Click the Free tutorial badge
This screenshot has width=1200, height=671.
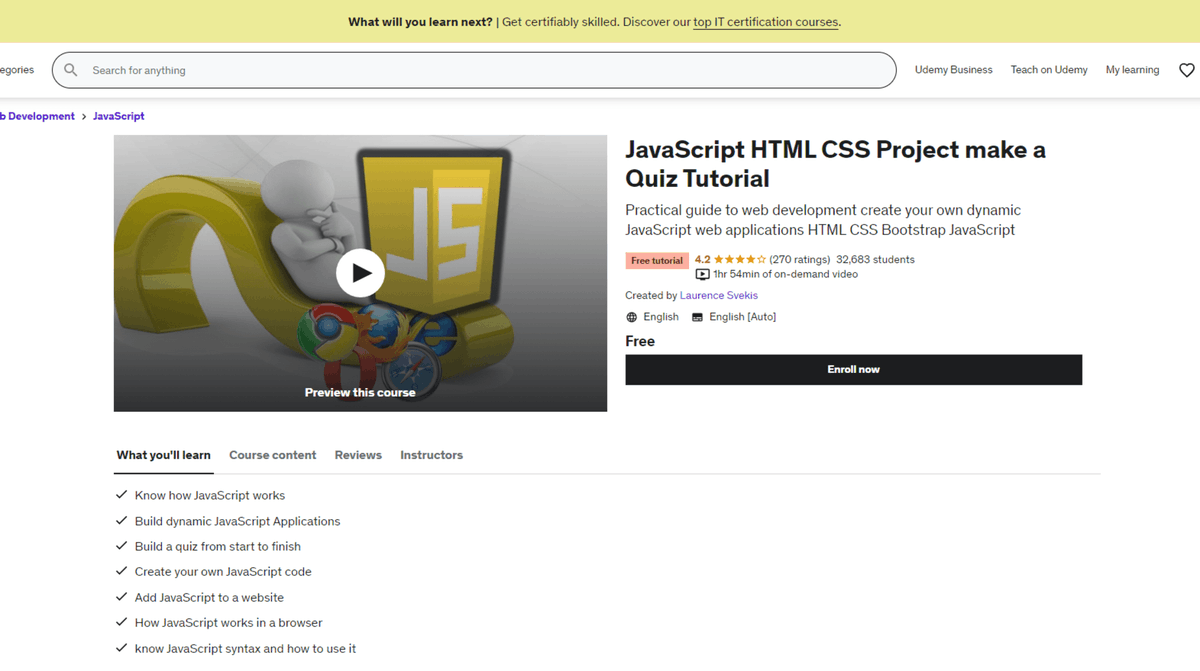coord(657,259)
